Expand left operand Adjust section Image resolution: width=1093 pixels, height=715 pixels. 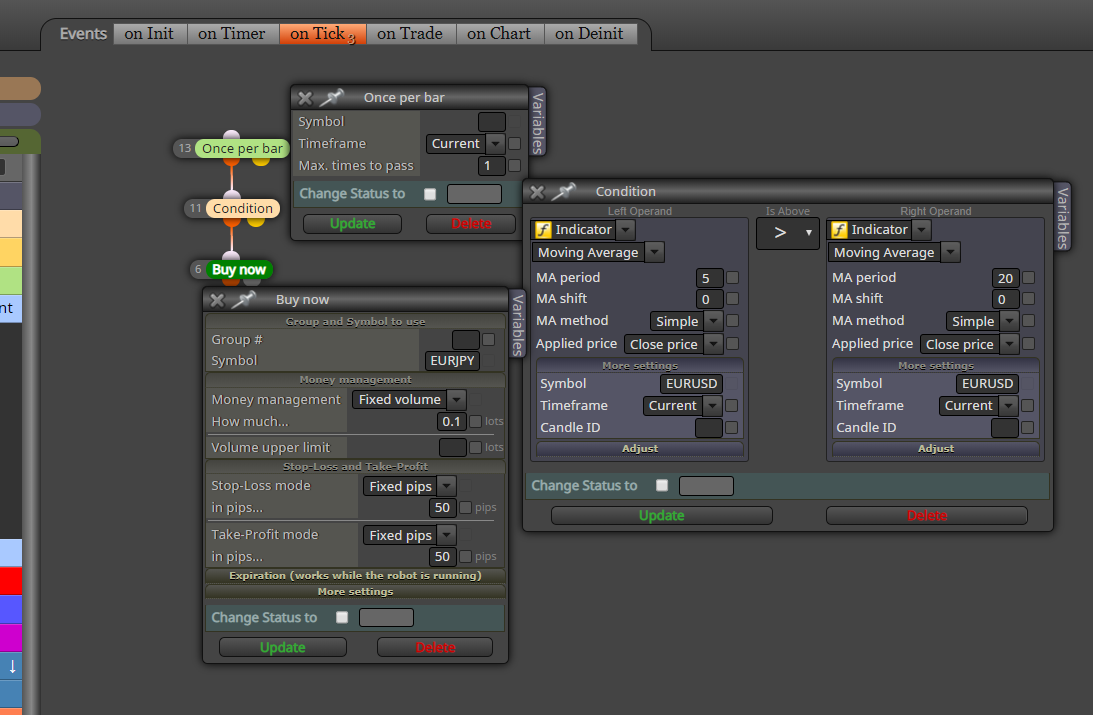[x=640, y=449]
